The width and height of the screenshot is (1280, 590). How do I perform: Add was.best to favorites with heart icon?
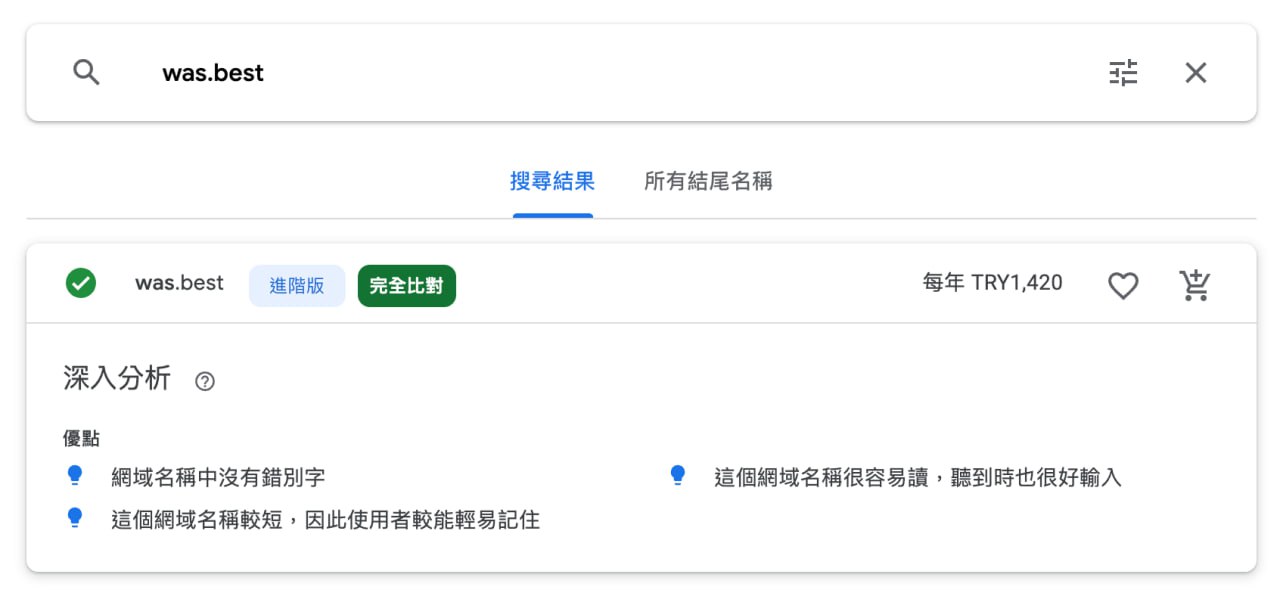[1124, 286]
